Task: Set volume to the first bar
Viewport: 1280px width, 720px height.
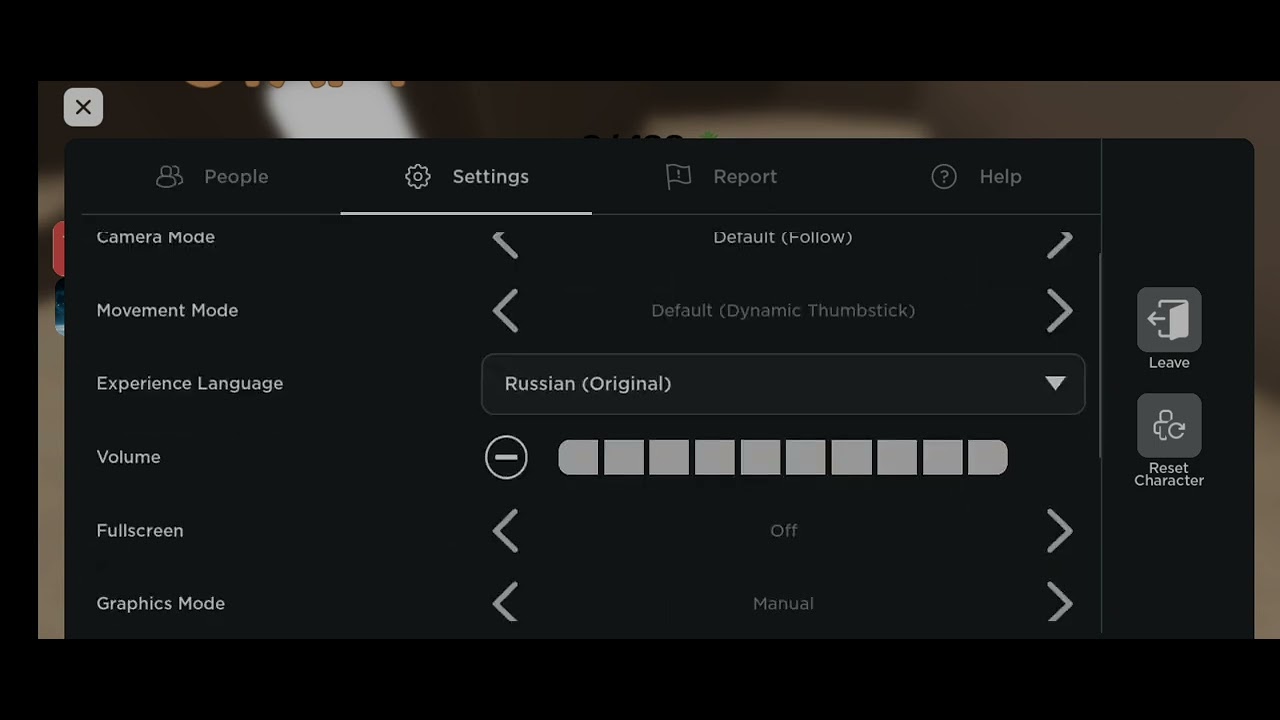Action: point(578,458)
